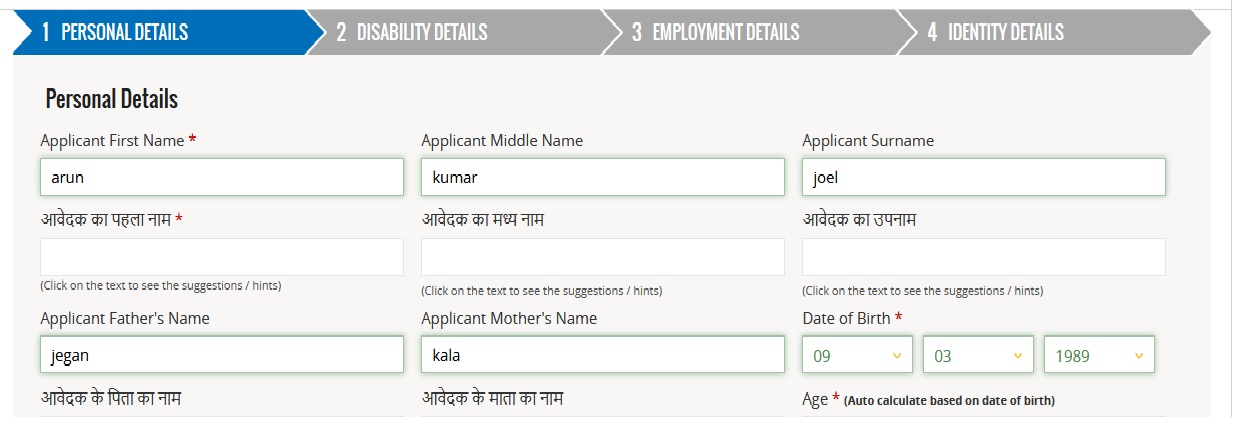Click the Applicant Father's Name field with jegan
1245x438 pixels.
pyautogui.click(x=222, y=355)
